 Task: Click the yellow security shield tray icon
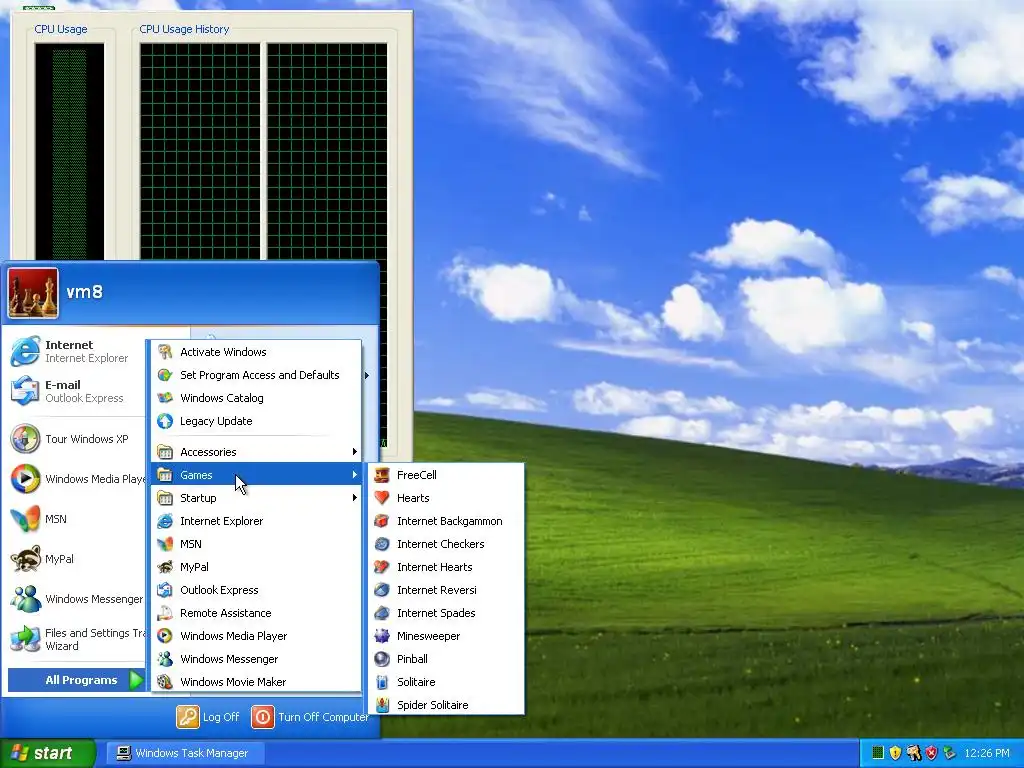(x=895, y=753)
